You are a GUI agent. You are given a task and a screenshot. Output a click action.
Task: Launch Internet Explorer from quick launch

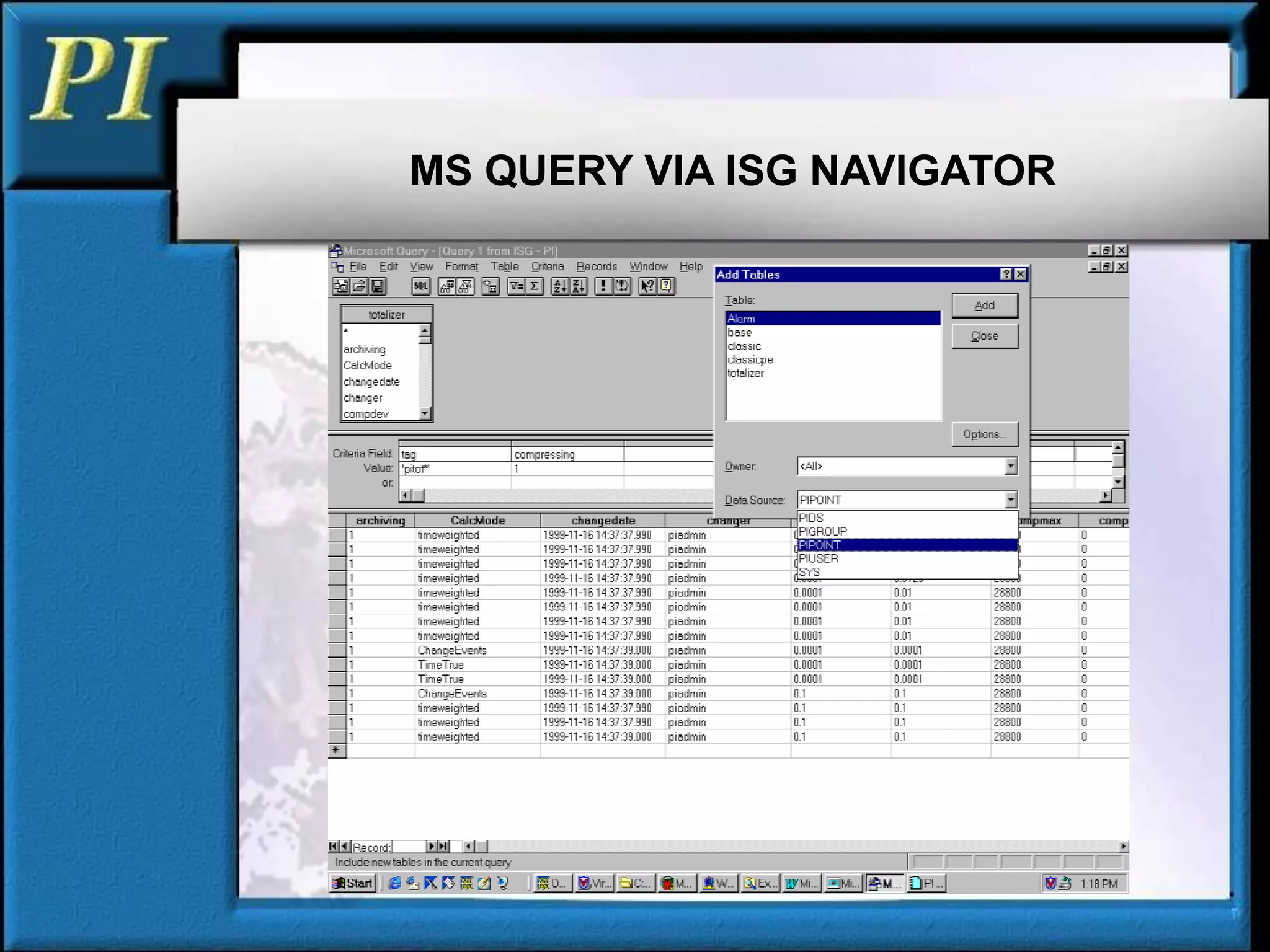[394, 884]
